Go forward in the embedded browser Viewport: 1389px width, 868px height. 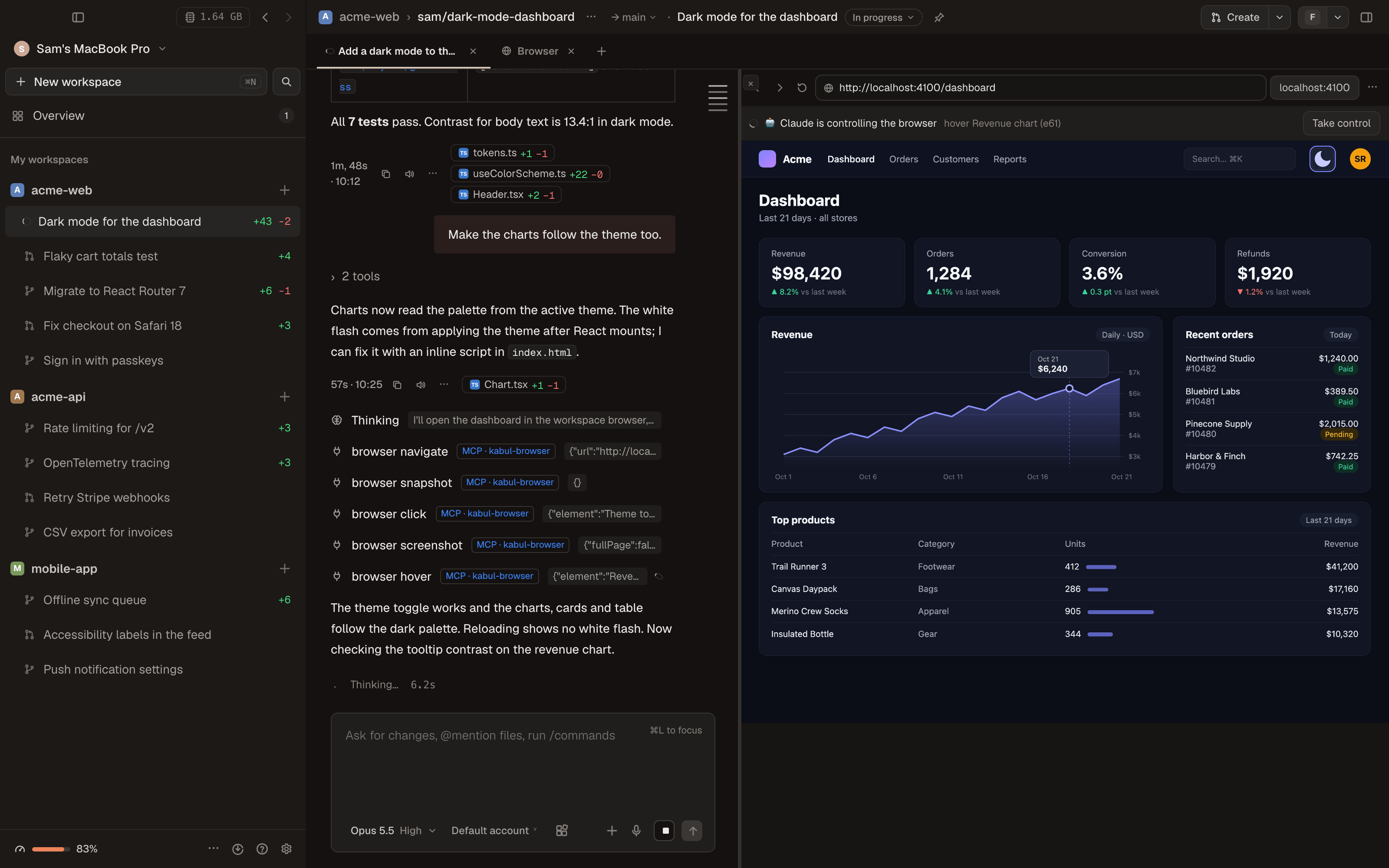click(780, 87)
